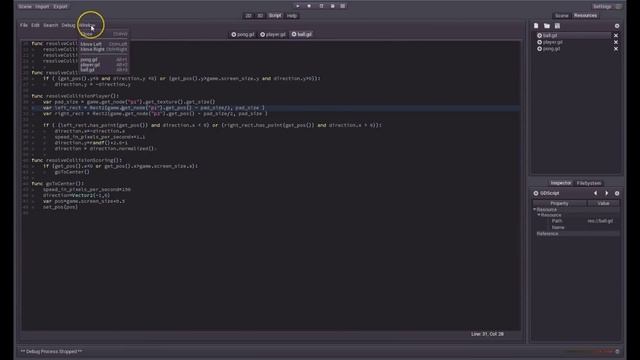640x360 pixels.
Task: Select the ball.gd script tab
Action: [x=302, y=35]
